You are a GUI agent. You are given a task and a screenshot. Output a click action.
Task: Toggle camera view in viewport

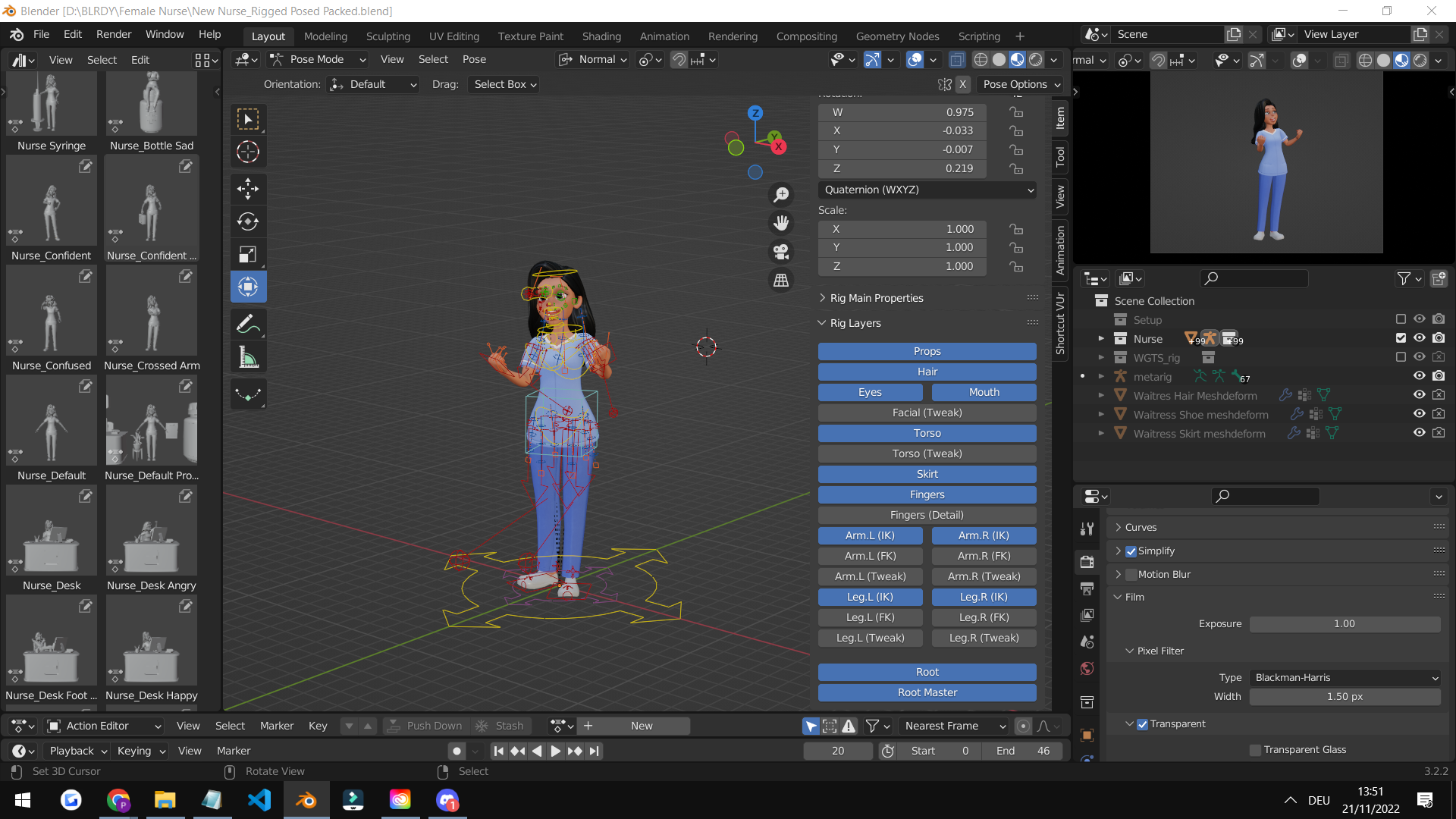[x=781, y=252]
